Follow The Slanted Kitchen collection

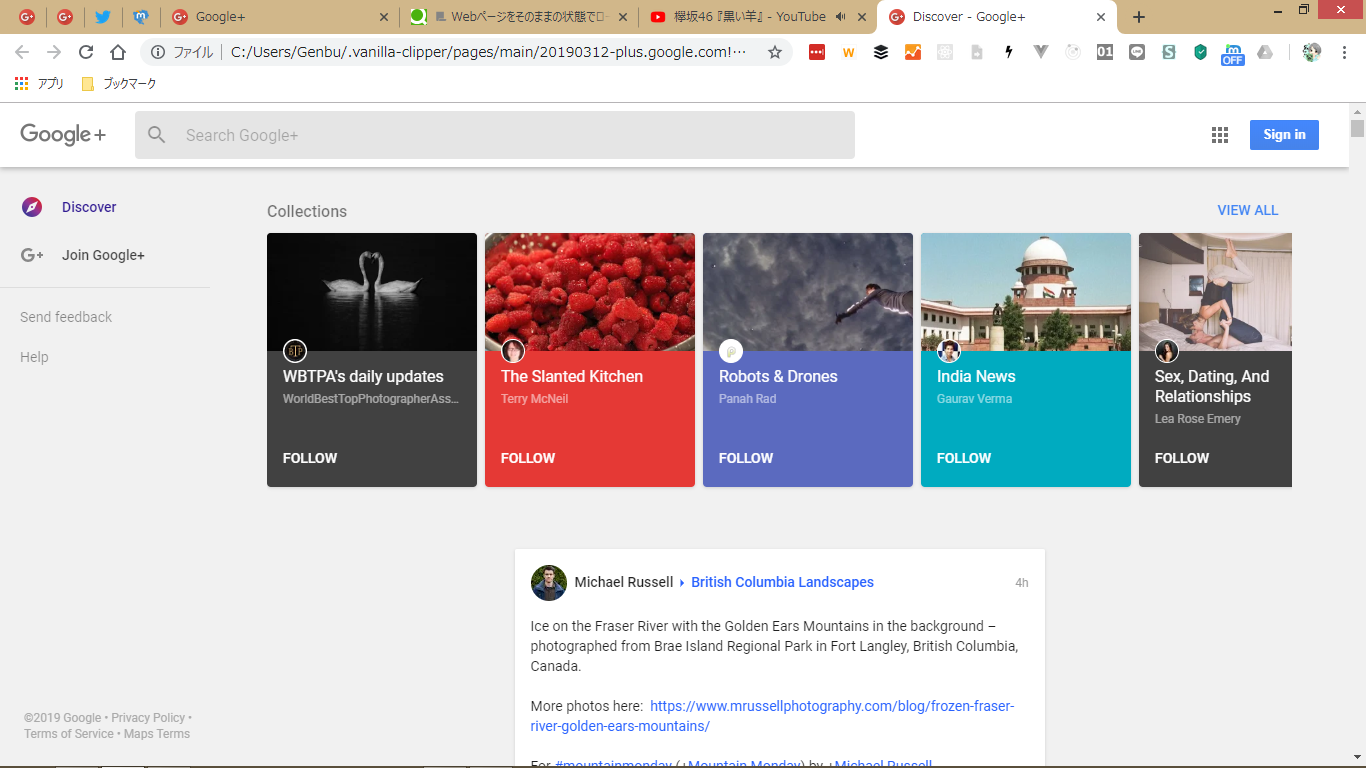[x=528, y=458]
